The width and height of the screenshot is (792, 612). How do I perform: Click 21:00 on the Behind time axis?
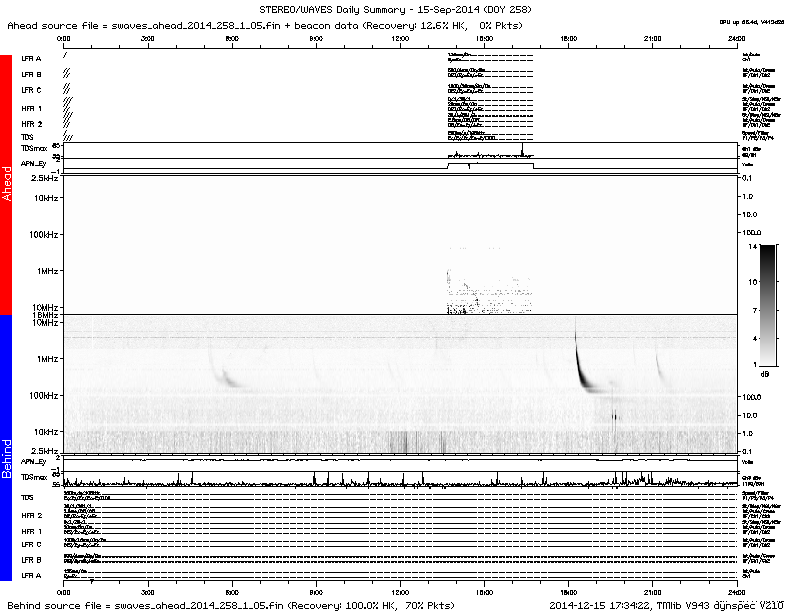click(x=653, y=592)
